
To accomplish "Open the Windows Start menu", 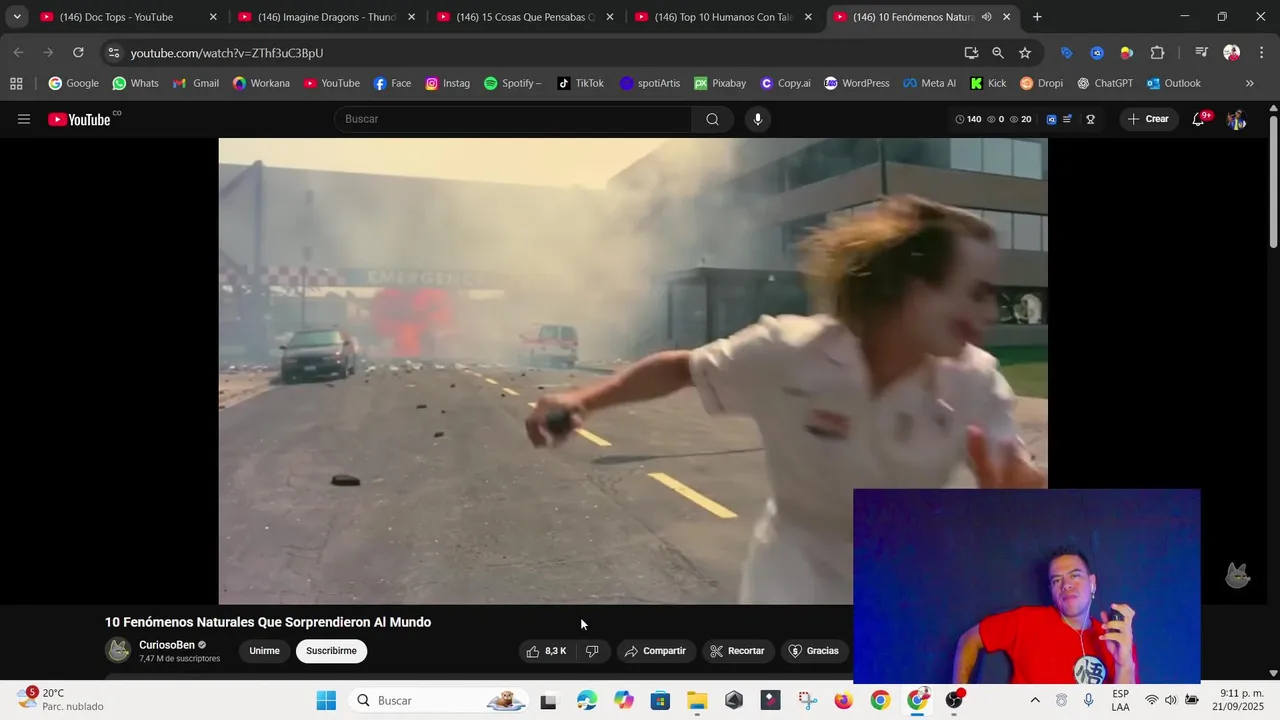I will point(326,700).
